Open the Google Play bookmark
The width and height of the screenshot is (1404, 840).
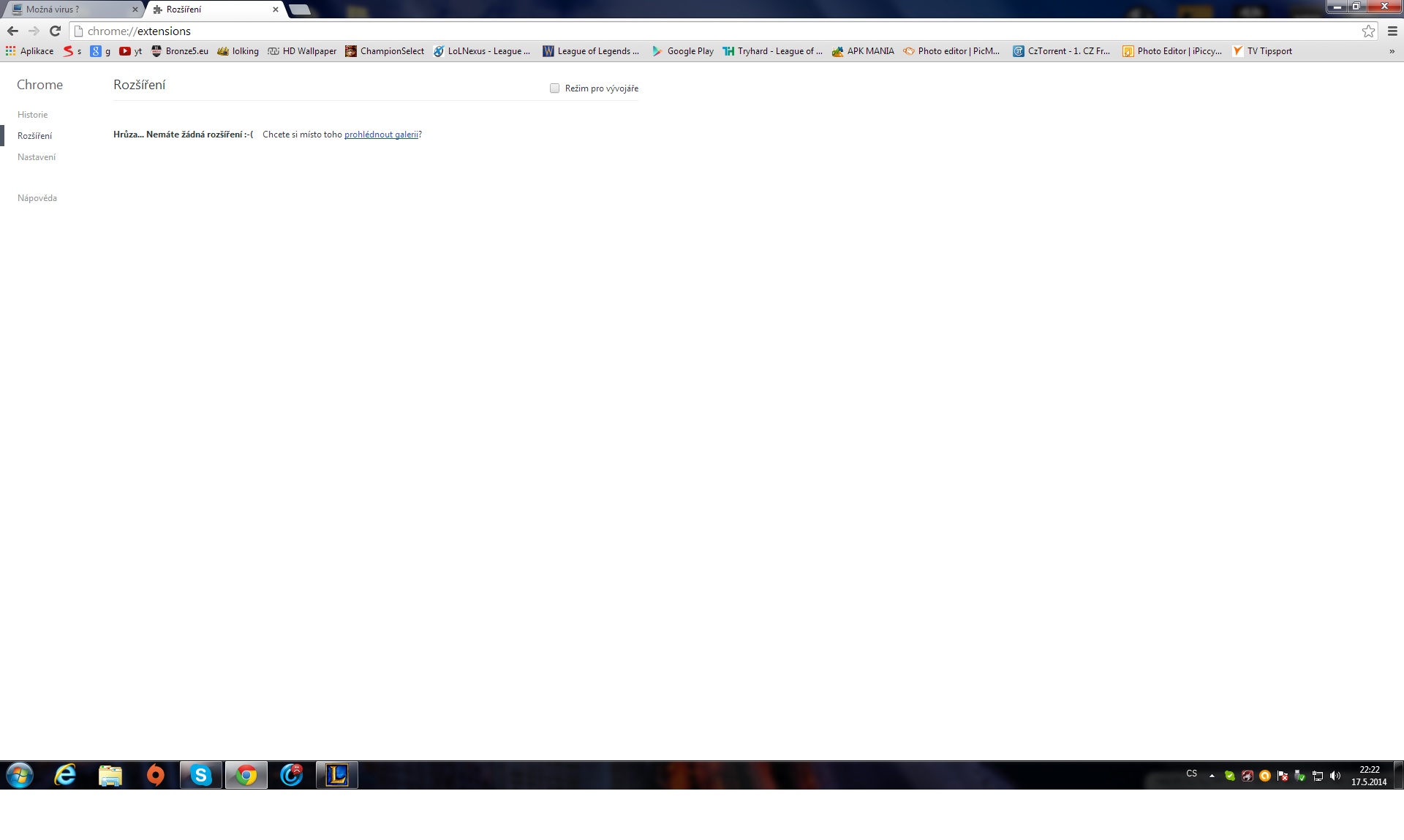[x=683, y=51]
